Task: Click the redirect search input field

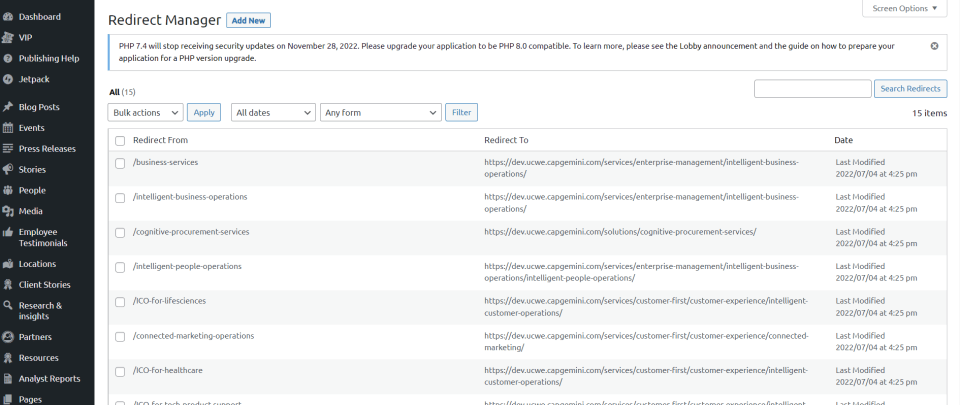Action: pos(812,89)
